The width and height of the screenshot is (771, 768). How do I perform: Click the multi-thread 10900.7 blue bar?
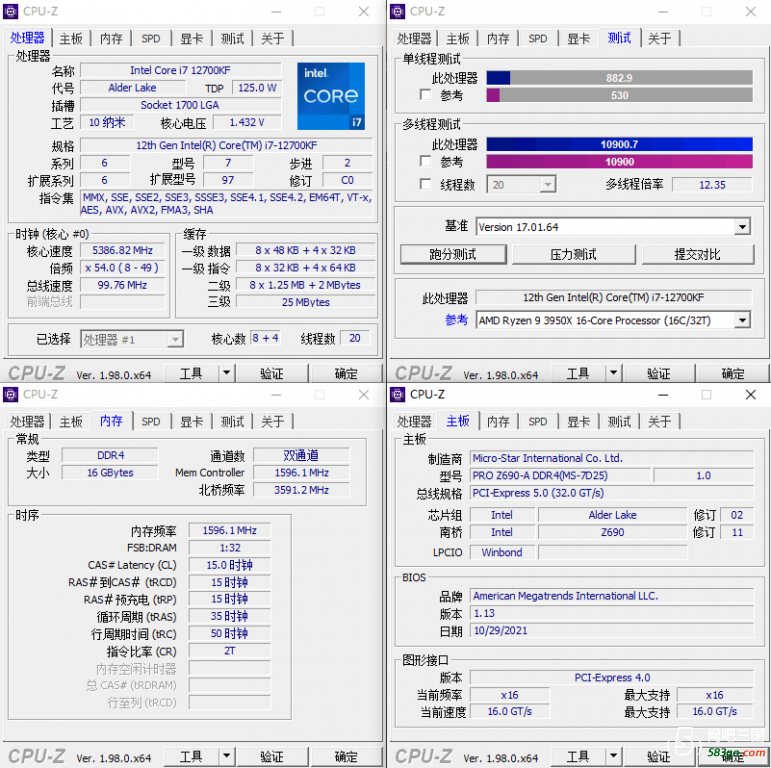pyautogui.click(x=620, y=144)
